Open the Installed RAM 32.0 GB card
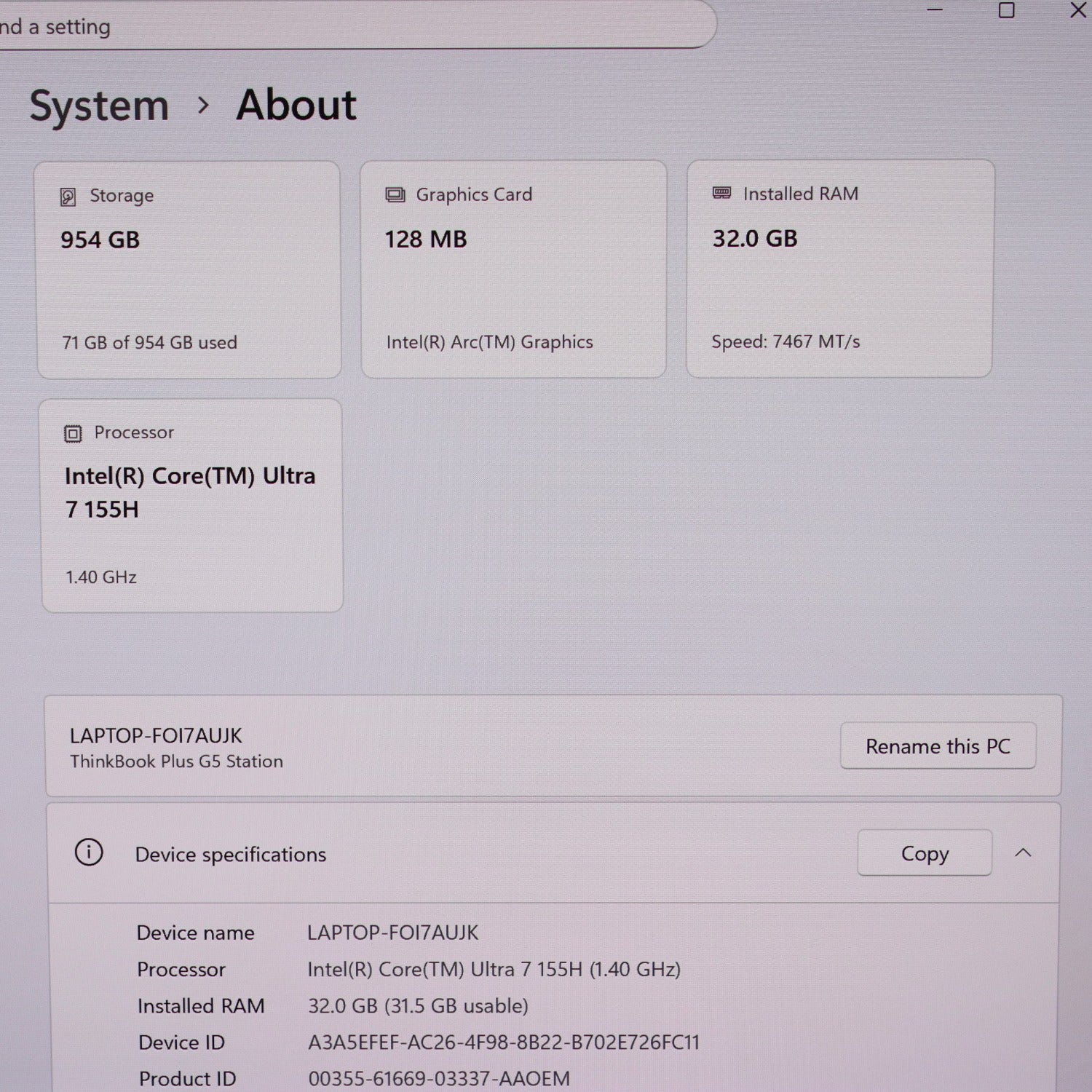 (x=839, y=269)
